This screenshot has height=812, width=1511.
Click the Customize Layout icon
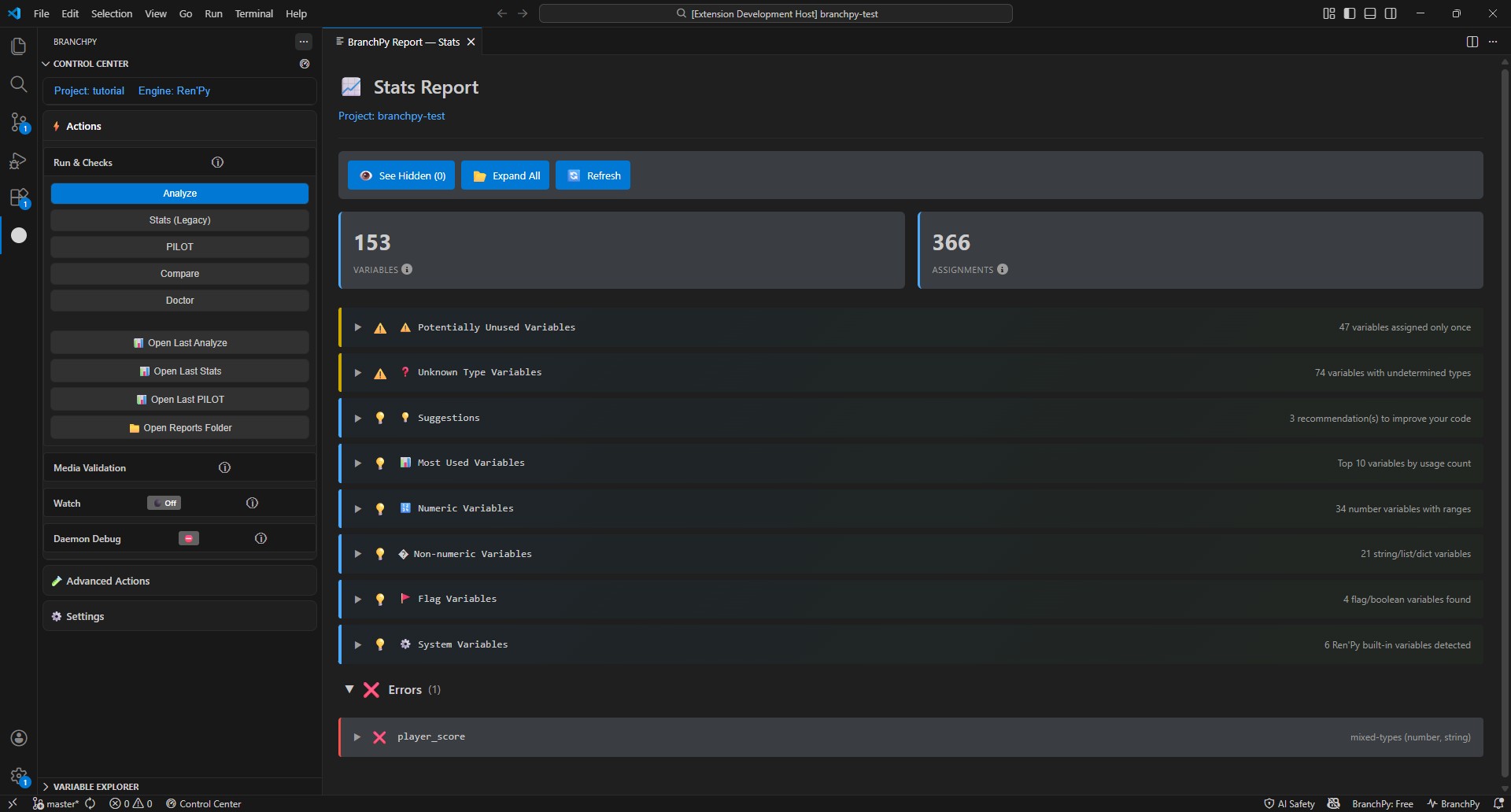[1329, 13]
